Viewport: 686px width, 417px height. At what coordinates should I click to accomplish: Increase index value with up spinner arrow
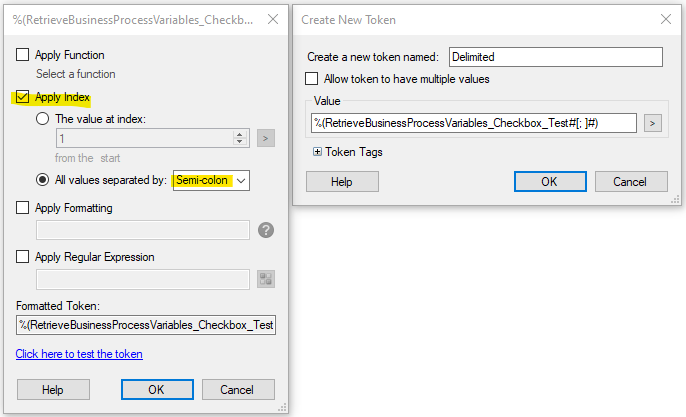pyautogui.click(x=239, y=134)
